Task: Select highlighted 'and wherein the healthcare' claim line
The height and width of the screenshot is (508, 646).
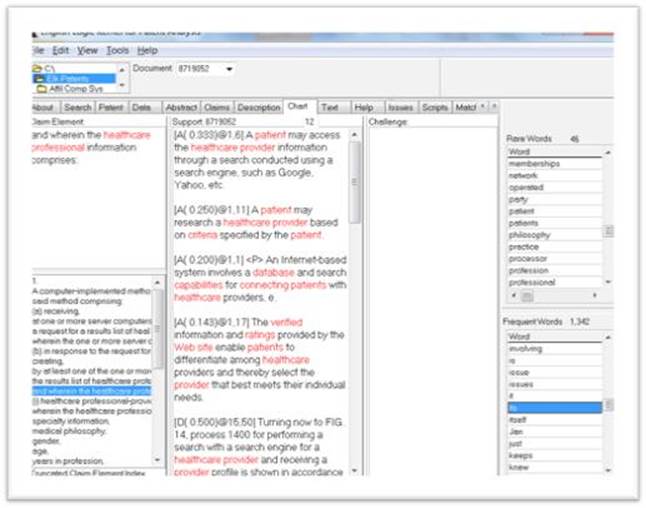Action: (x=91, y=391)
